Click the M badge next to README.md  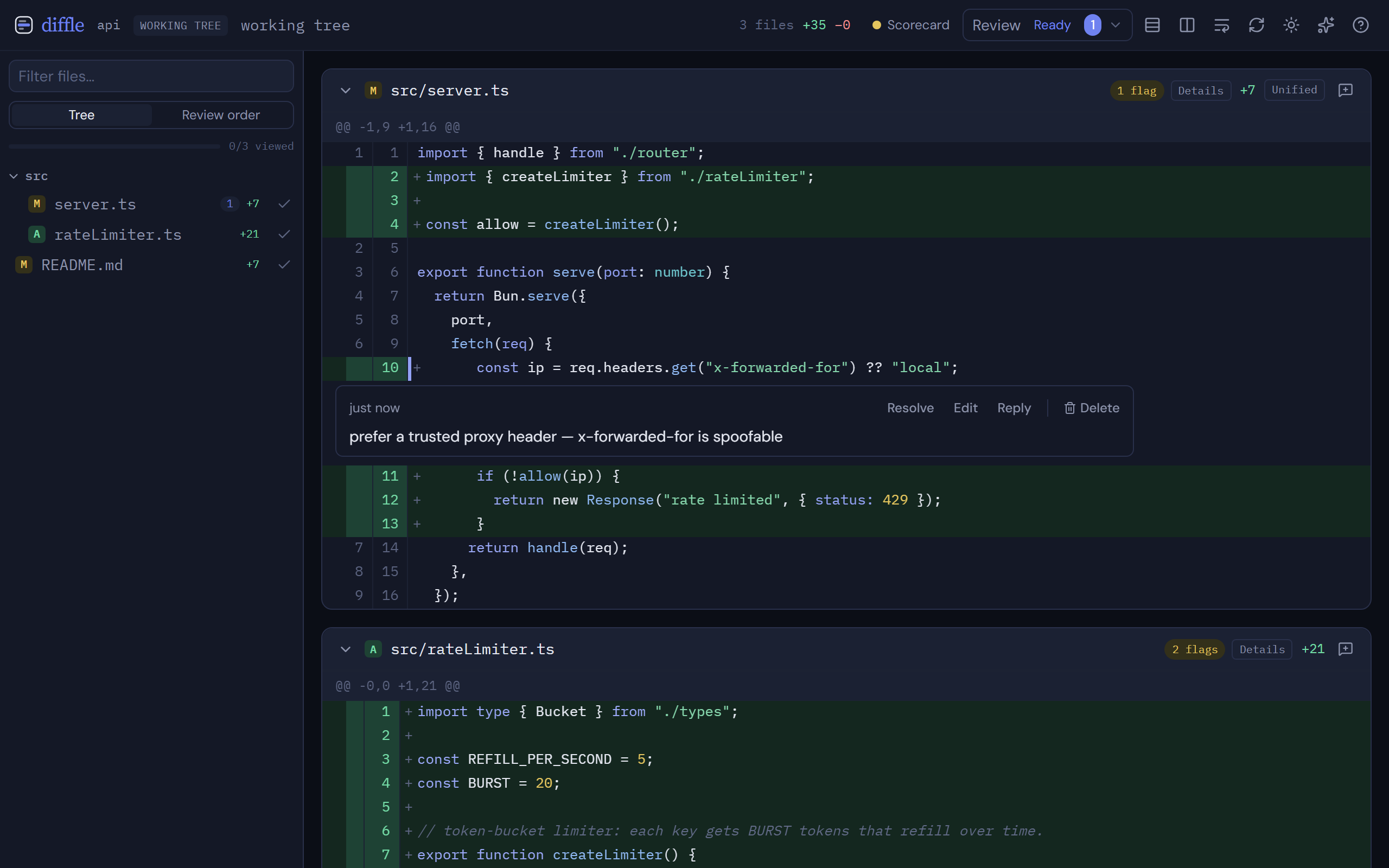pyautogui.click(x=23, y=265)
